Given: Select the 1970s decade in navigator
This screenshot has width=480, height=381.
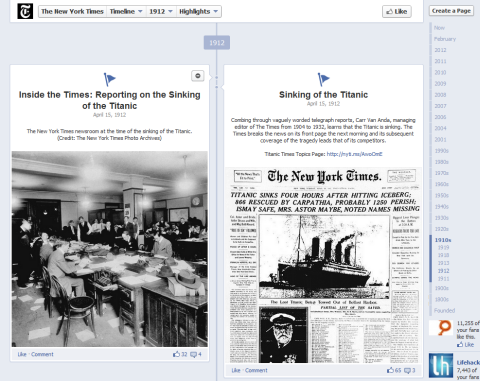Looking at the screenshot, I should (x=442, y=173).
